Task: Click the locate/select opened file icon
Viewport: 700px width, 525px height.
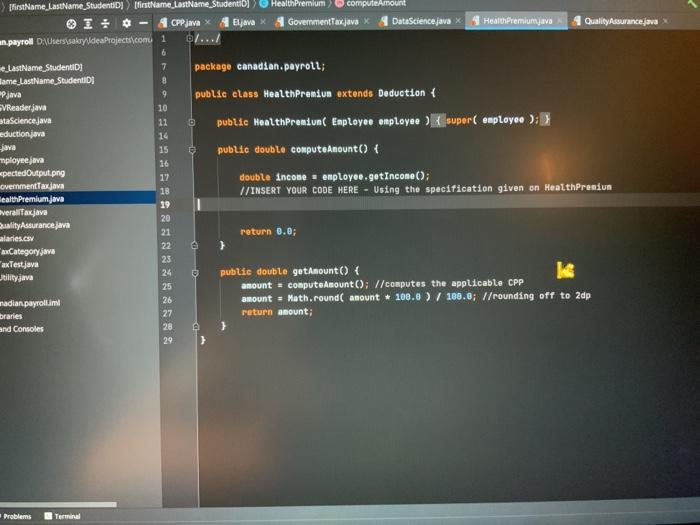Action: (71, 24)
